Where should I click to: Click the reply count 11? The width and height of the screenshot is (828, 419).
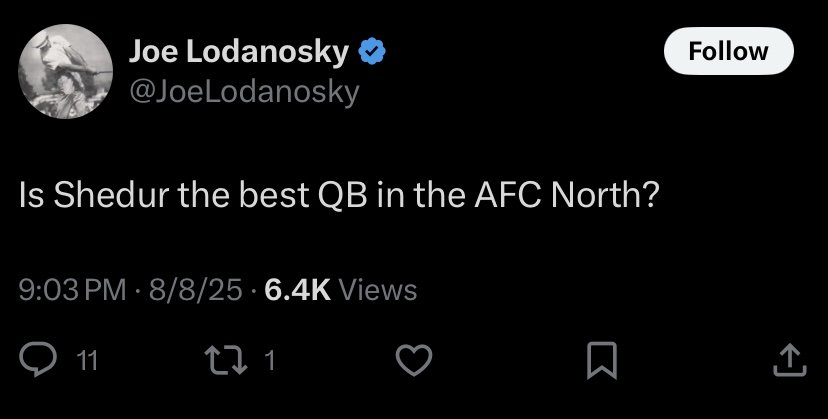point(87,361)
